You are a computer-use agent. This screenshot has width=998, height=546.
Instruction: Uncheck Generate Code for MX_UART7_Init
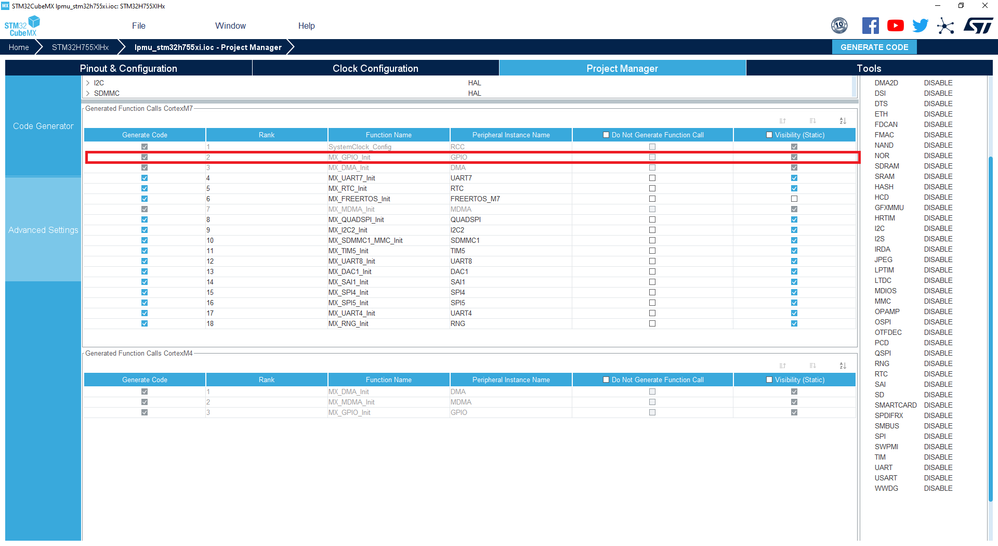coord(144,178)
